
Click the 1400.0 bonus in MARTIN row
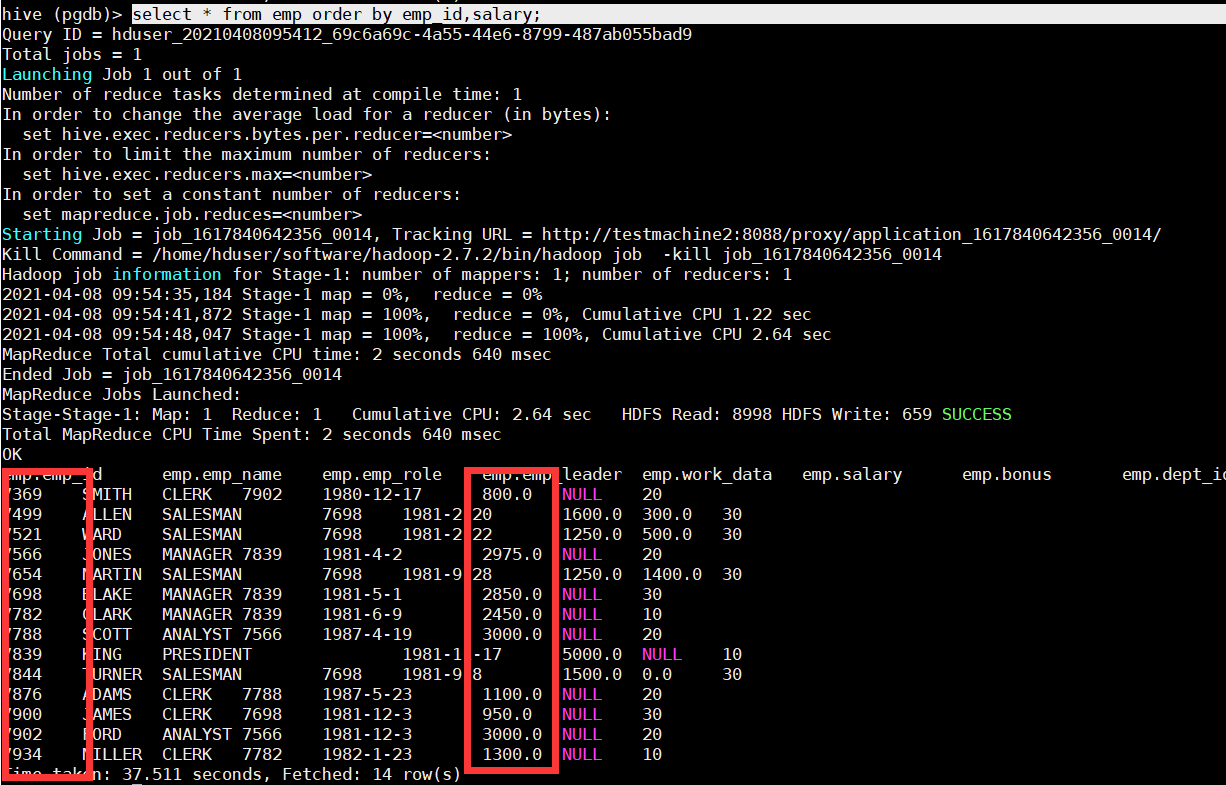[672, 574]
